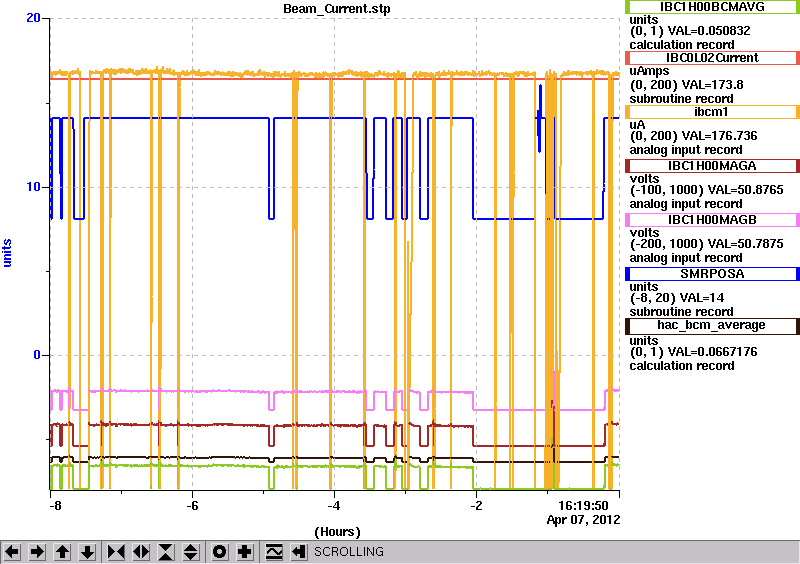The width and height of the screenshot is (800, 564).
Task: Click the horizontal zoom-in bowtie icon
Action: pos(116,552)
